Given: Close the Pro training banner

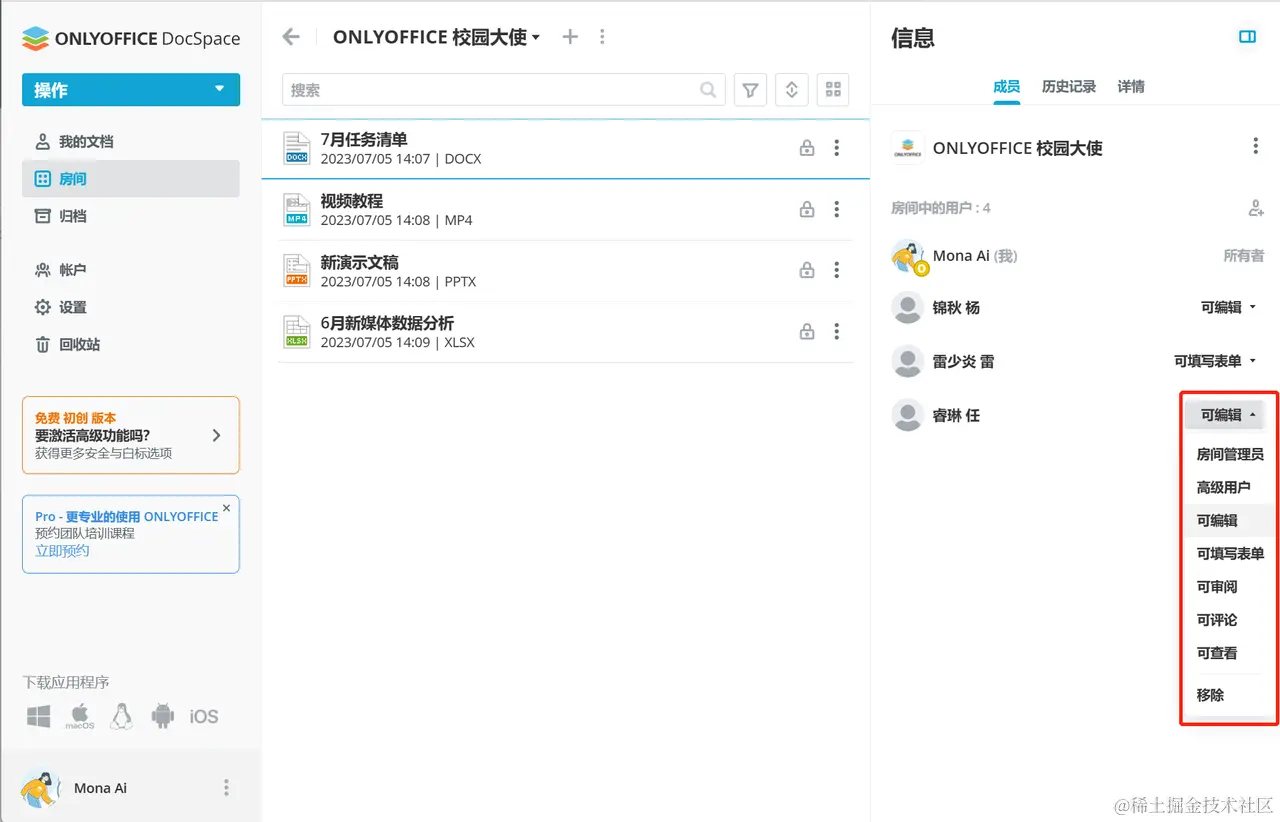Looking at the screenshot, I should [x=226, y=508].
